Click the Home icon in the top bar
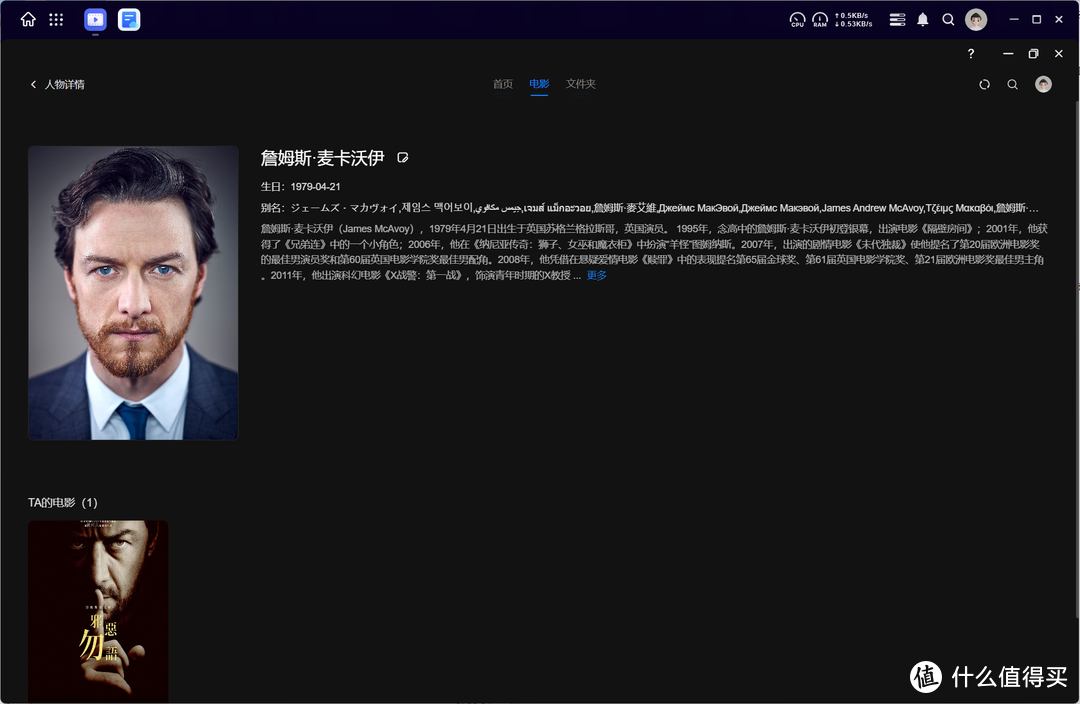 click(27, 19)
